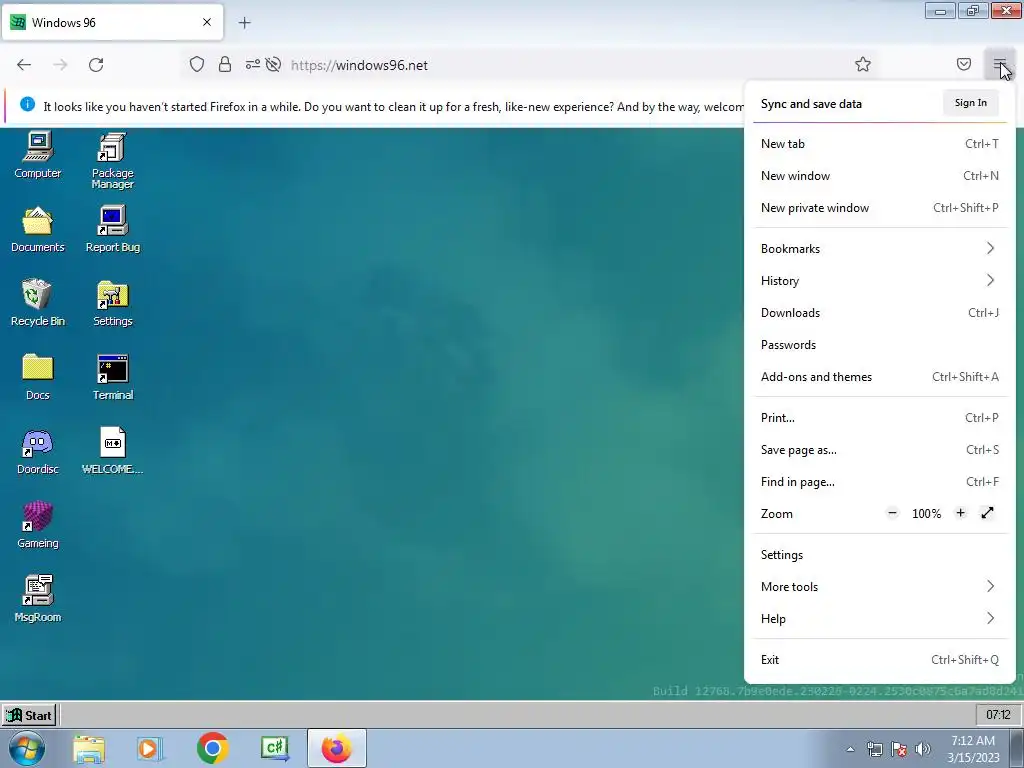Choose Save page as... menu item
The height and width of the screenshot is (768, 1024).
880,450
